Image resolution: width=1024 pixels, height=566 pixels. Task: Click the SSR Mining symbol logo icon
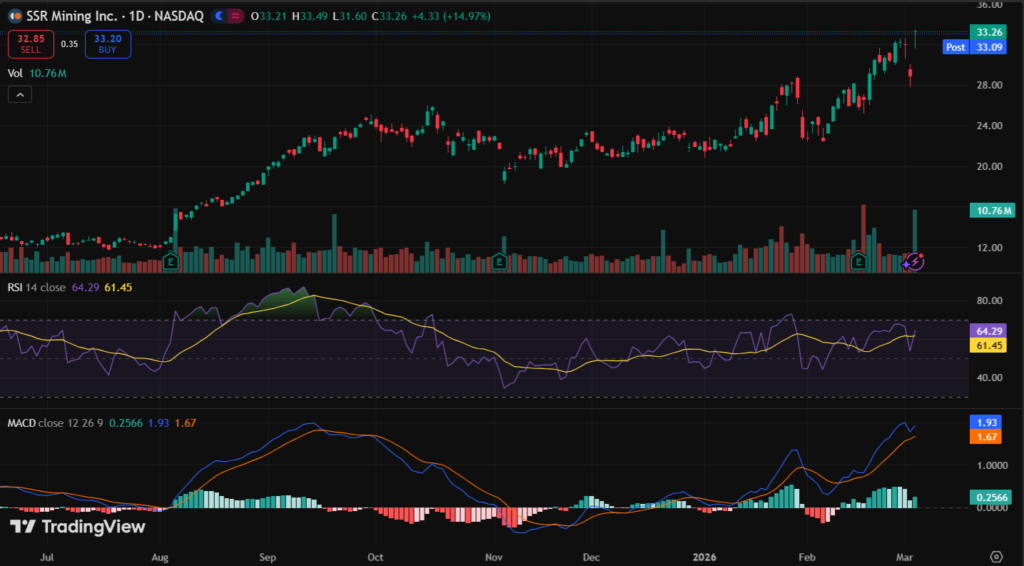click(15, 17)
